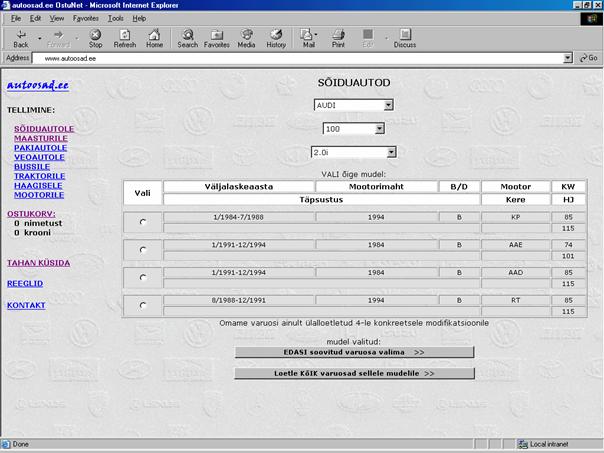Click the Stop toolbar icon
The width and height of the screenshot is (604, 453).
coord(95,39)
